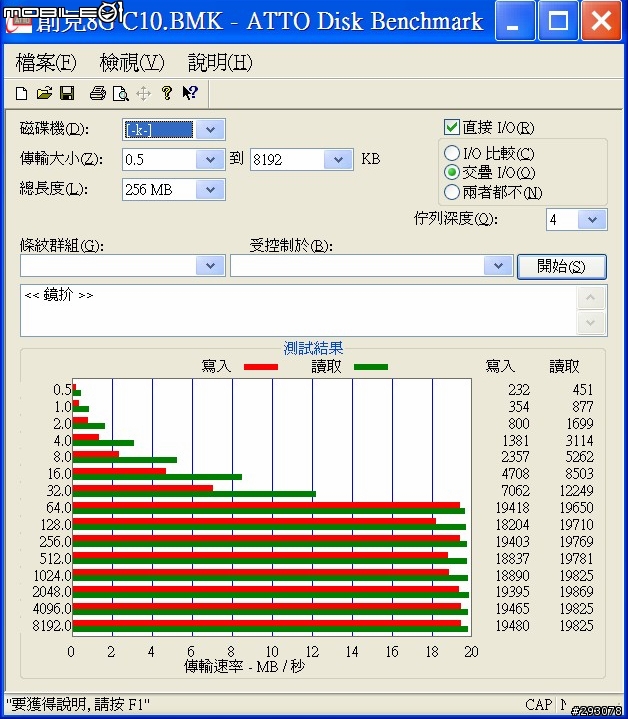This screenshot has width=628, height=719.
Task: Click the 傳輸速率 - MB / 秒 axis label
Action: 244,666
